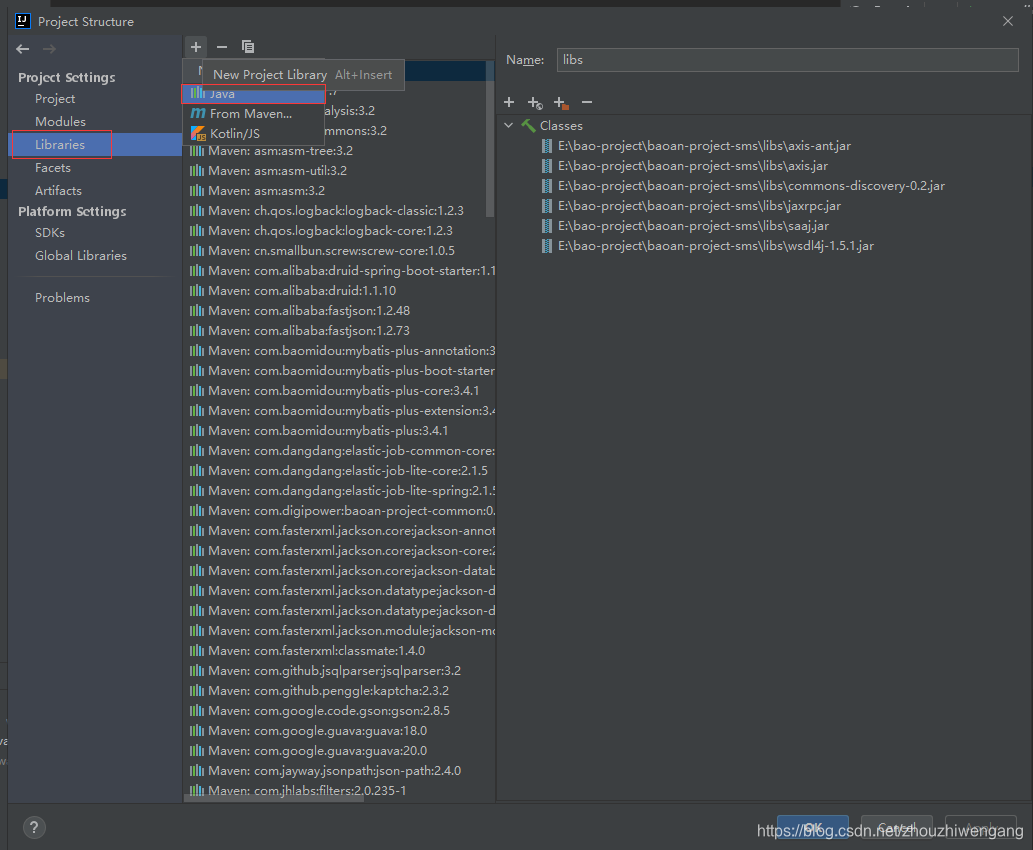Image resolution: width=1033 pixels, height=850 pixels.
Task: Open the Facets settings section
Action: [53, 167]
